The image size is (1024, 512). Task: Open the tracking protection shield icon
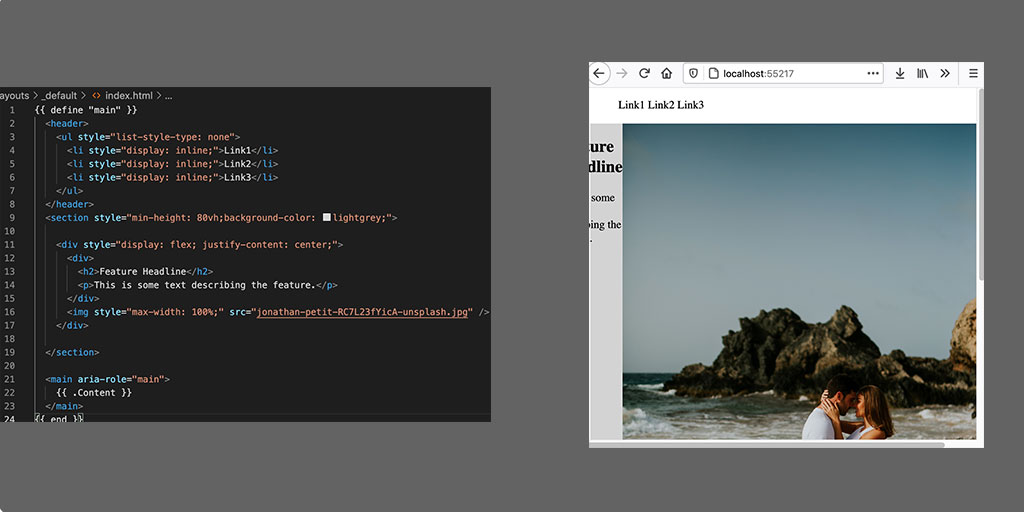(695, 73)
